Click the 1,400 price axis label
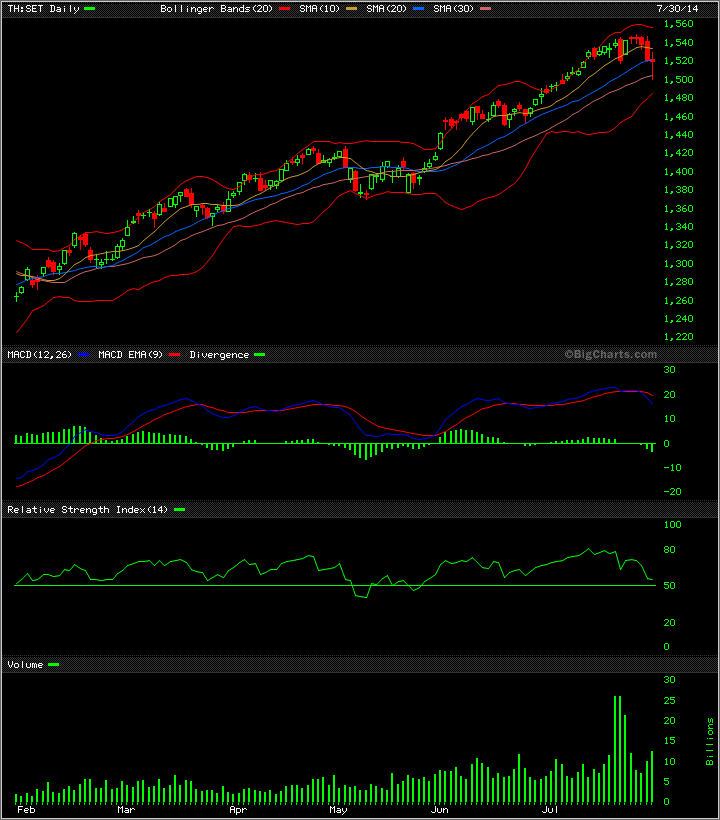 point(679,172)
